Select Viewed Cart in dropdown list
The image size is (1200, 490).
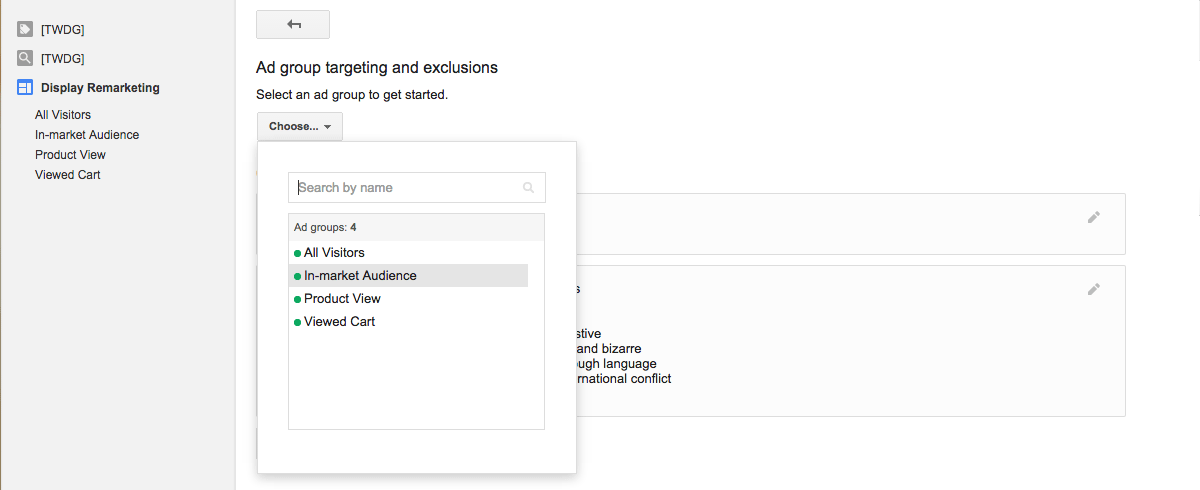click(x=408, y=322)
